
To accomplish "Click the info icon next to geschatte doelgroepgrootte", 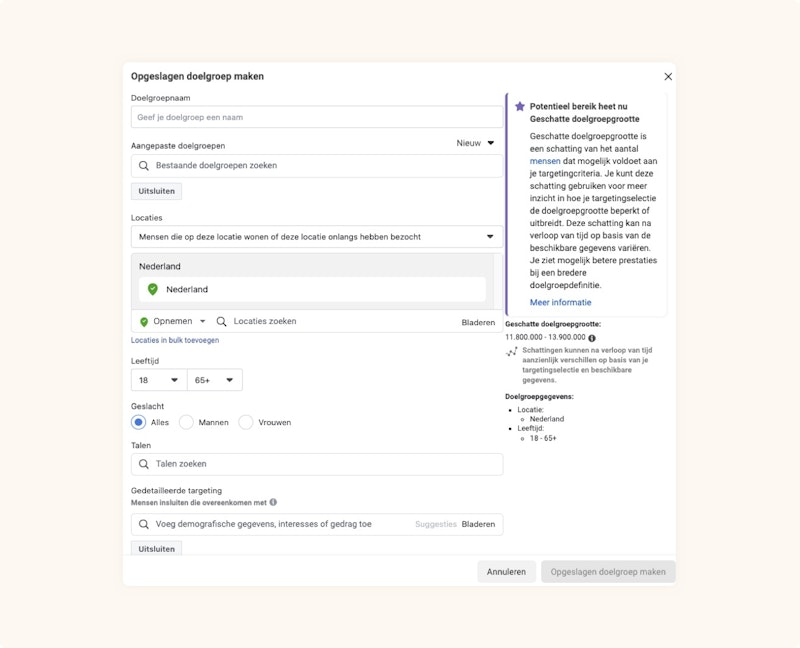I will [593, 338].
